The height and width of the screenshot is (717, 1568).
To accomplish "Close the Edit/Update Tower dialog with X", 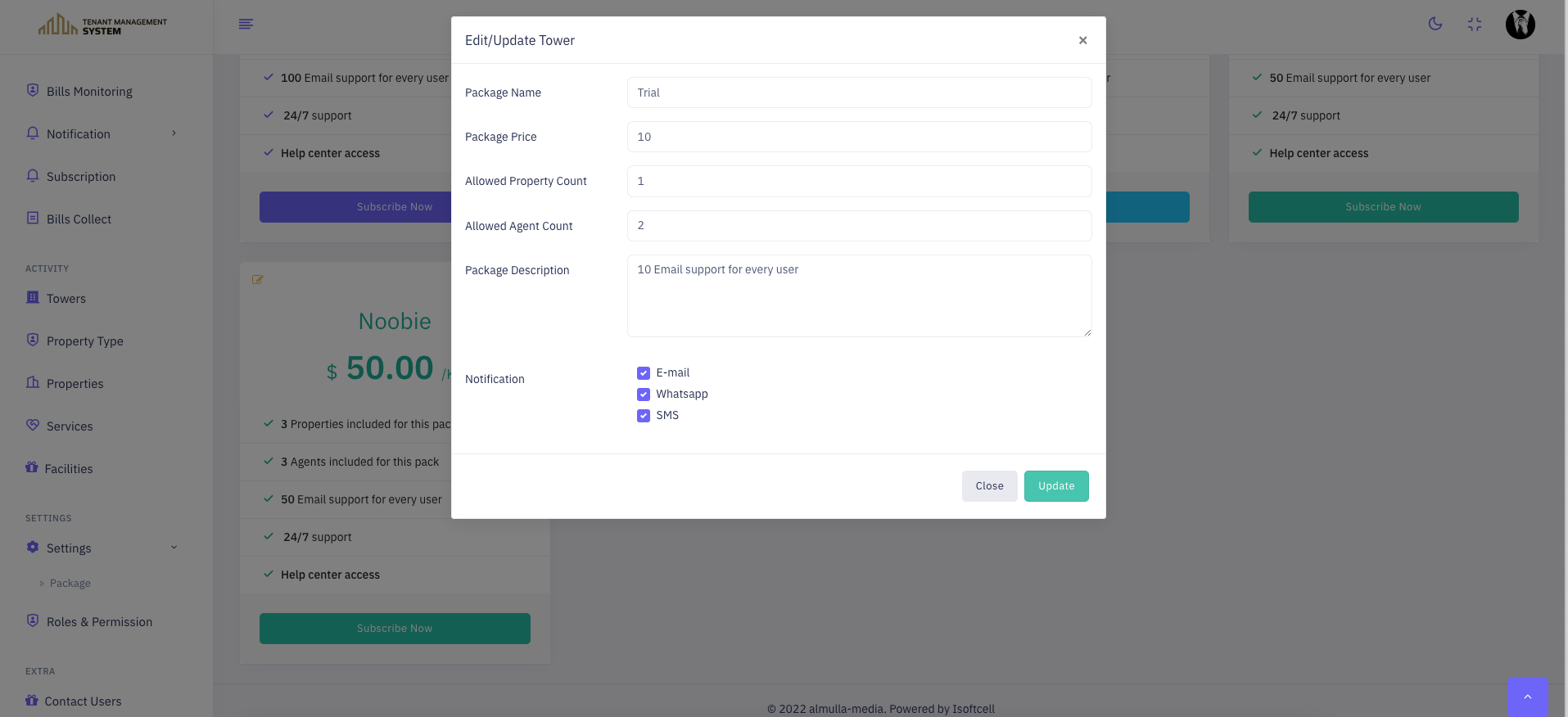I will click(x=1082, y=40).
